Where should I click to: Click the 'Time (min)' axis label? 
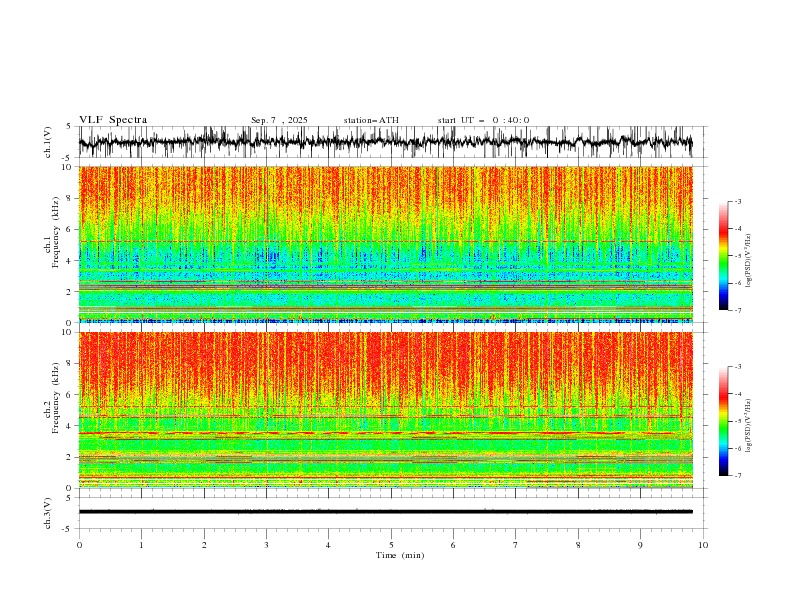coord(400,555)
